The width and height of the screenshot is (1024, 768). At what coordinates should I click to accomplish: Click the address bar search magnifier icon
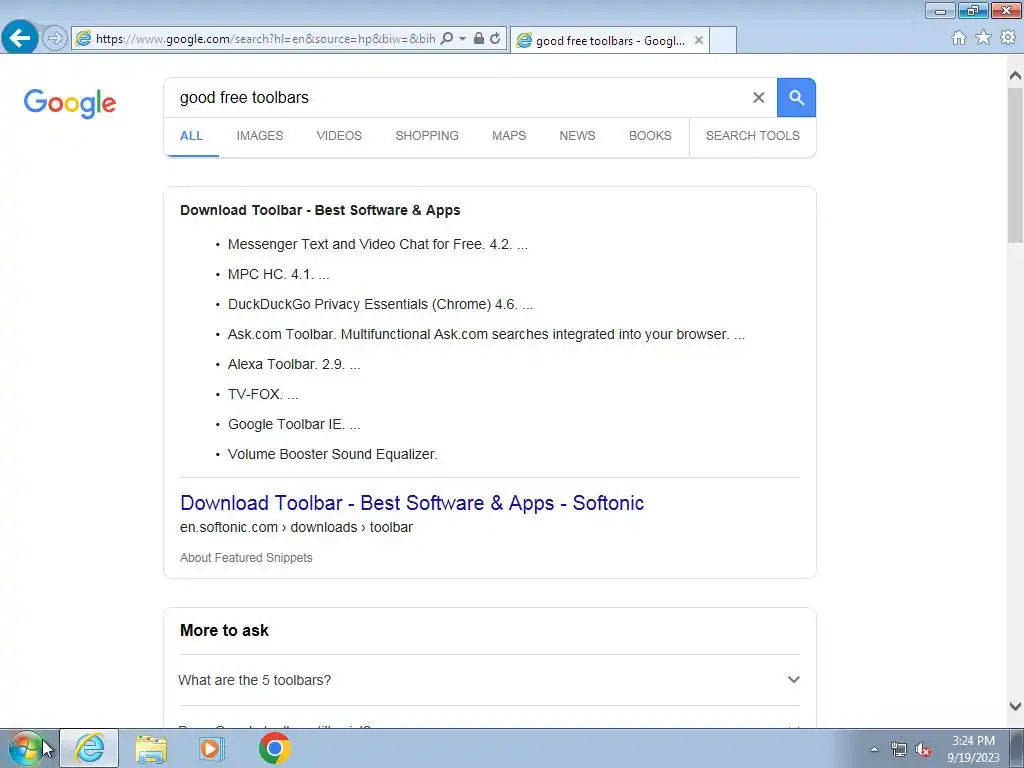(x=447, y=39)
